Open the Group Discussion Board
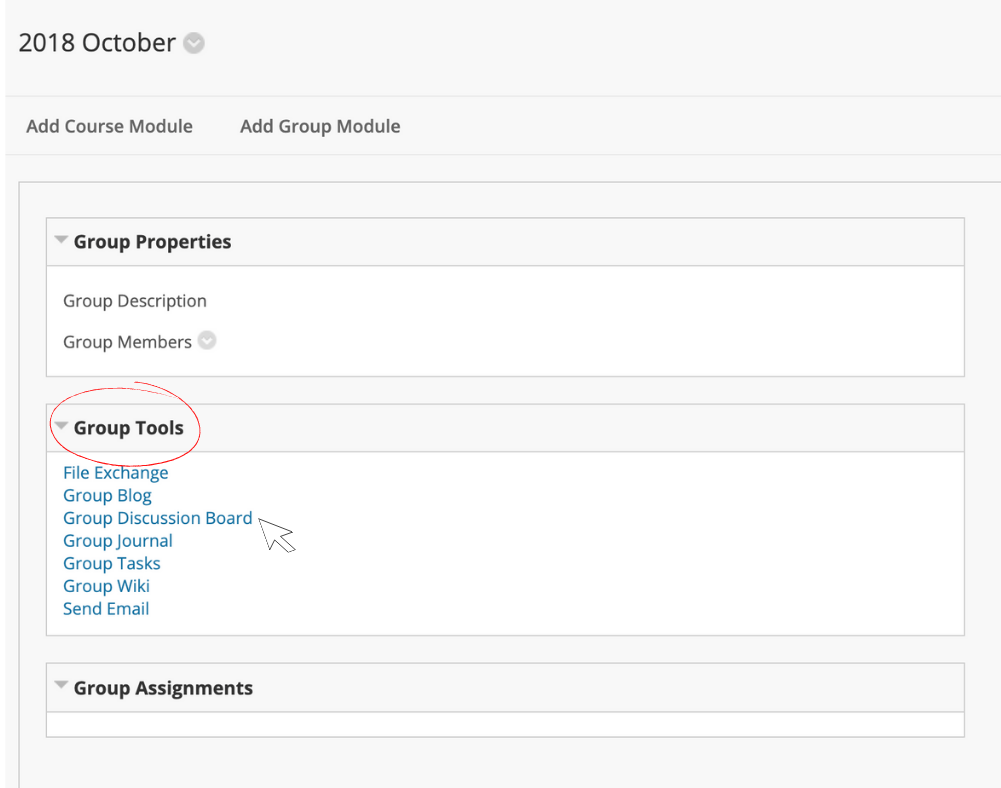The height and width of the screenshot is (788, 1001). click(158, 518)
